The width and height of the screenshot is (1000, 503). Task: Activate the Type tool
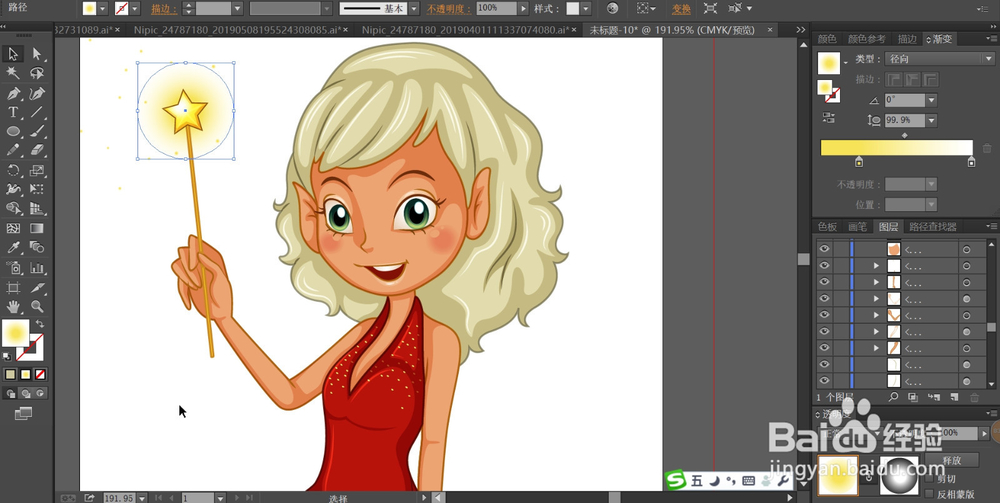tap(13, 113)
